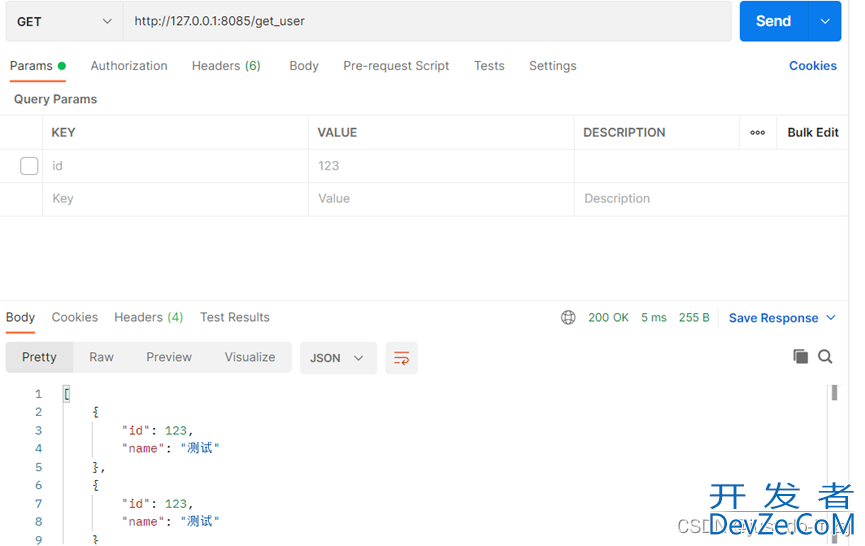Open the request Body tab

(x=304, y=66)
